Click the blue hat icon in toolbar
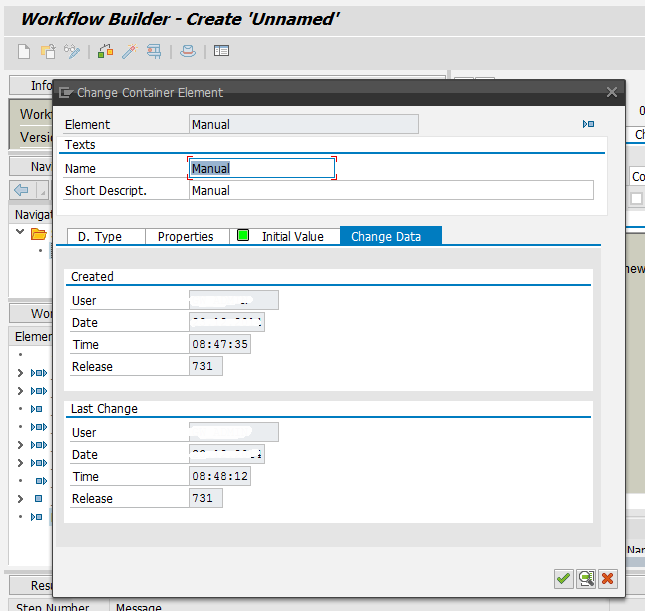Viewport: 645px width, 611px height. pos(188,51)
